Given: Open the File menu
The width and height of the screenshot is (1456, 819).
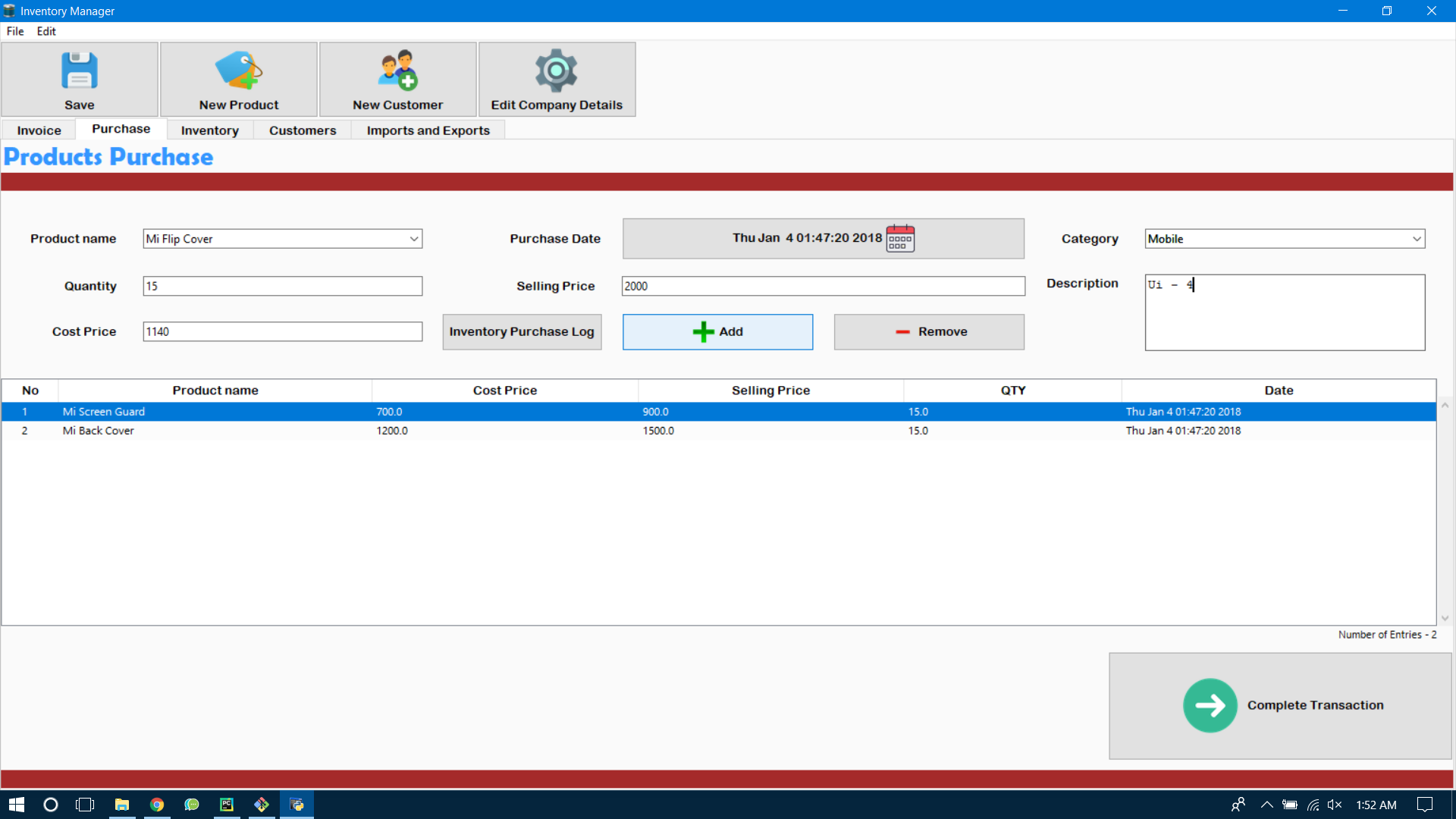Looking at the screenshot, I should click(15, 31).
